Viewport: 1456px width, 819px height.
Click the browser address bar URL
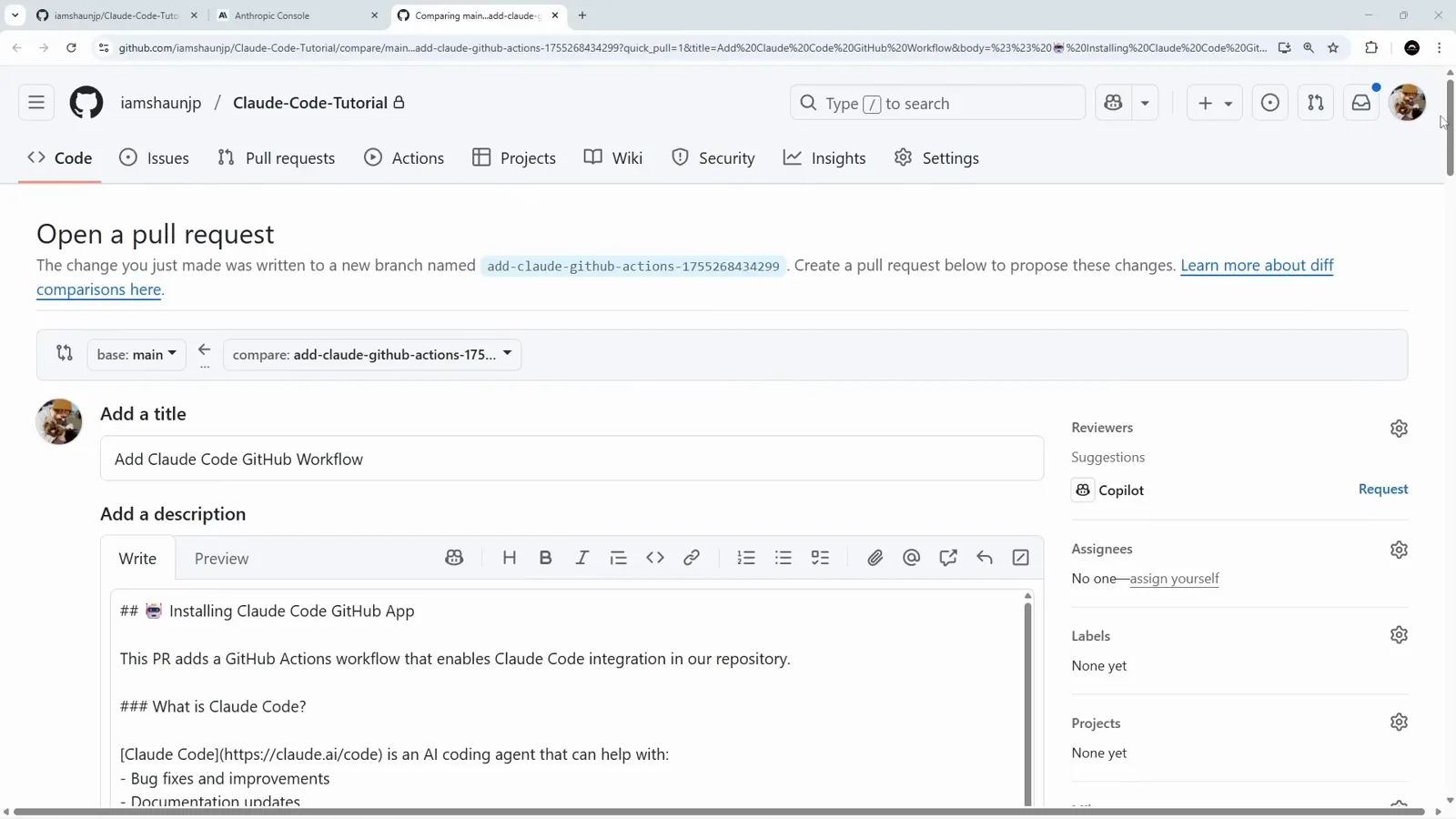[x=692, y=47]
